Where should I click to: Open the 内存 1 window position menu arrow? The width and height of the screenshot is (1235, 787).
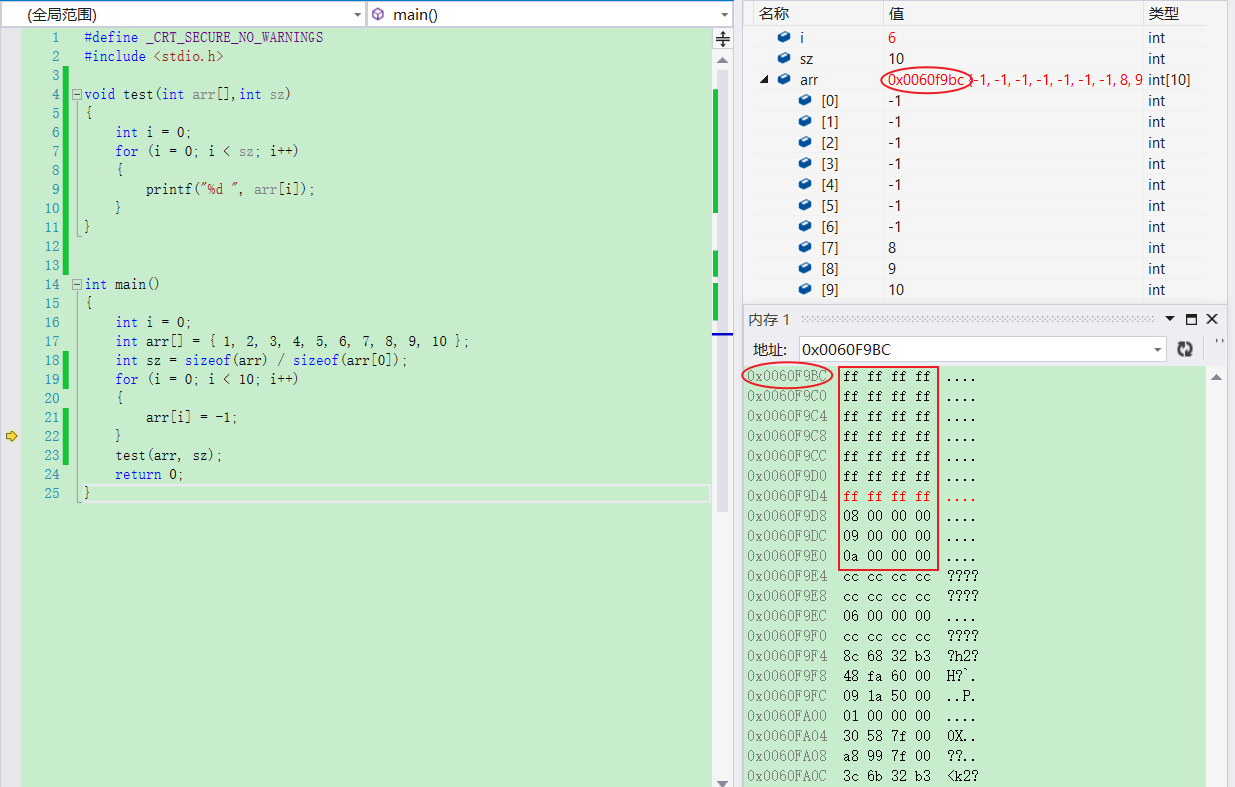point(1169,319)
